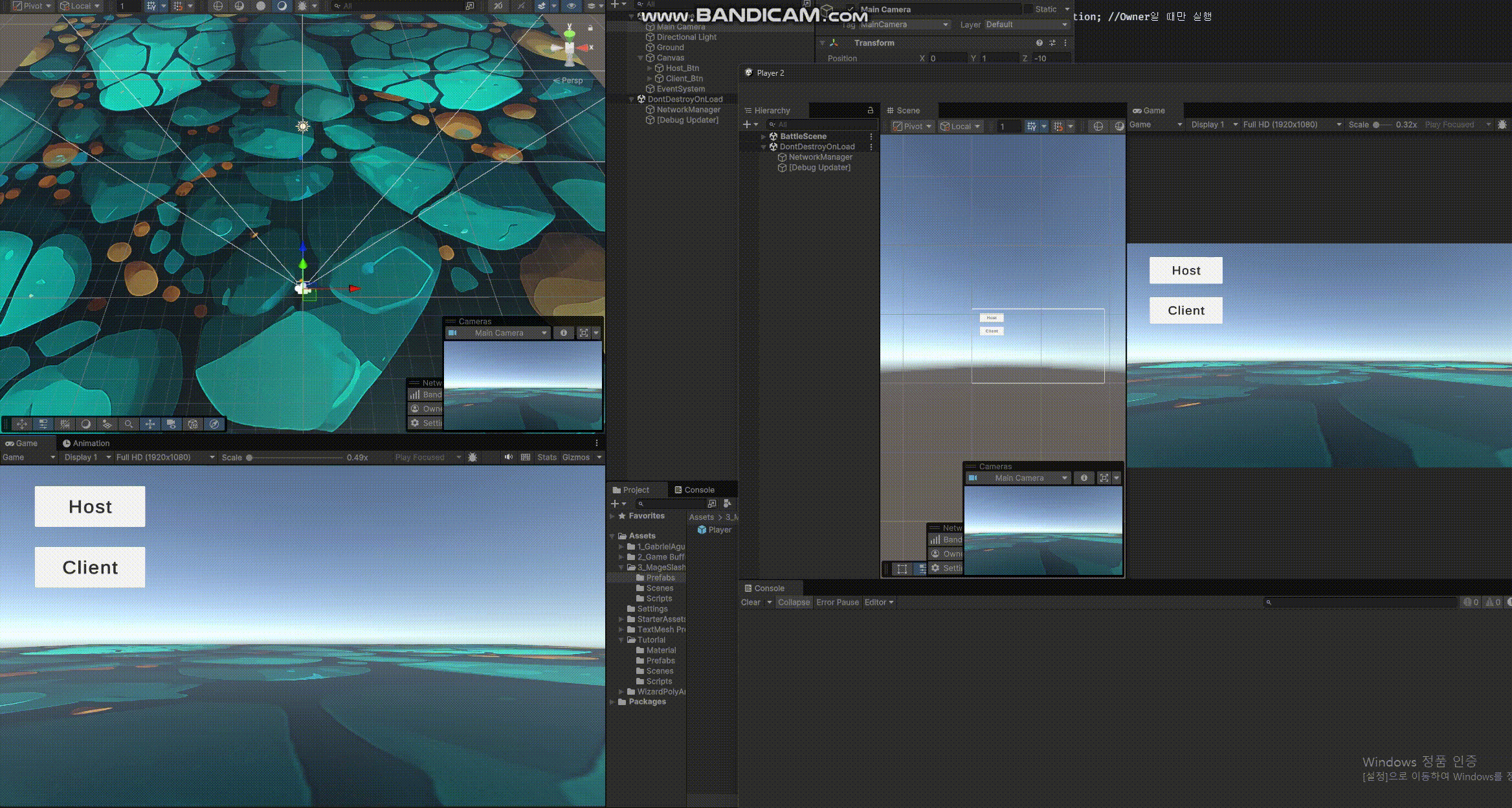Screen dimensions: 1512x808
Task: Toggle Collapse in the Console panel
Action: point(794,602)
